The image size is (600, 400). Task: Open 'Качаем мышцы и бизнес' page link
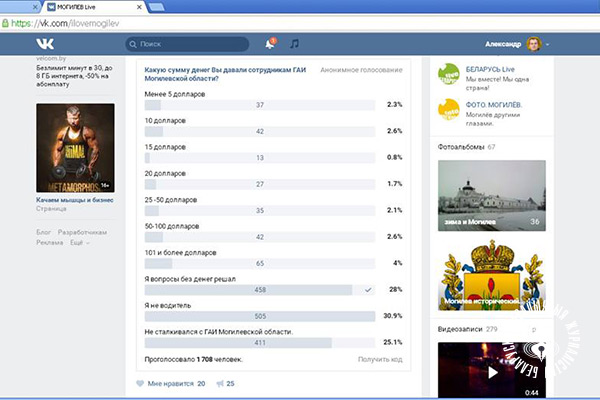(x=74, y=199)
